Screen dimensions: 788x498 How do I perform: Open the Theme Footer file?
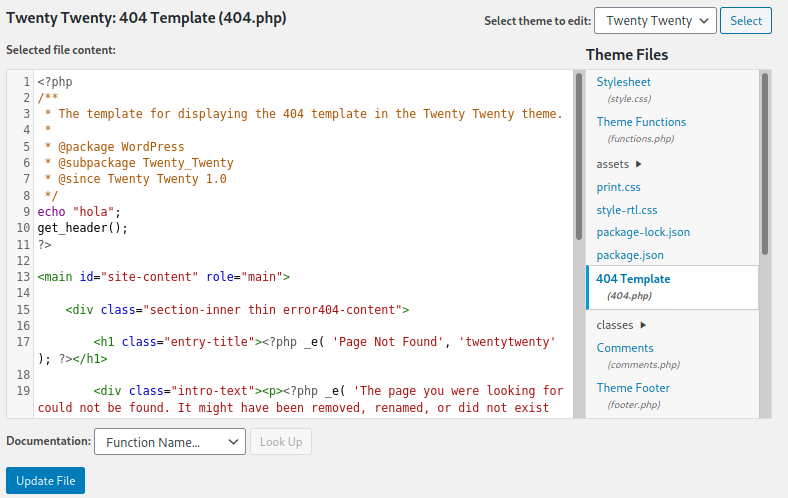click(633, 388)
